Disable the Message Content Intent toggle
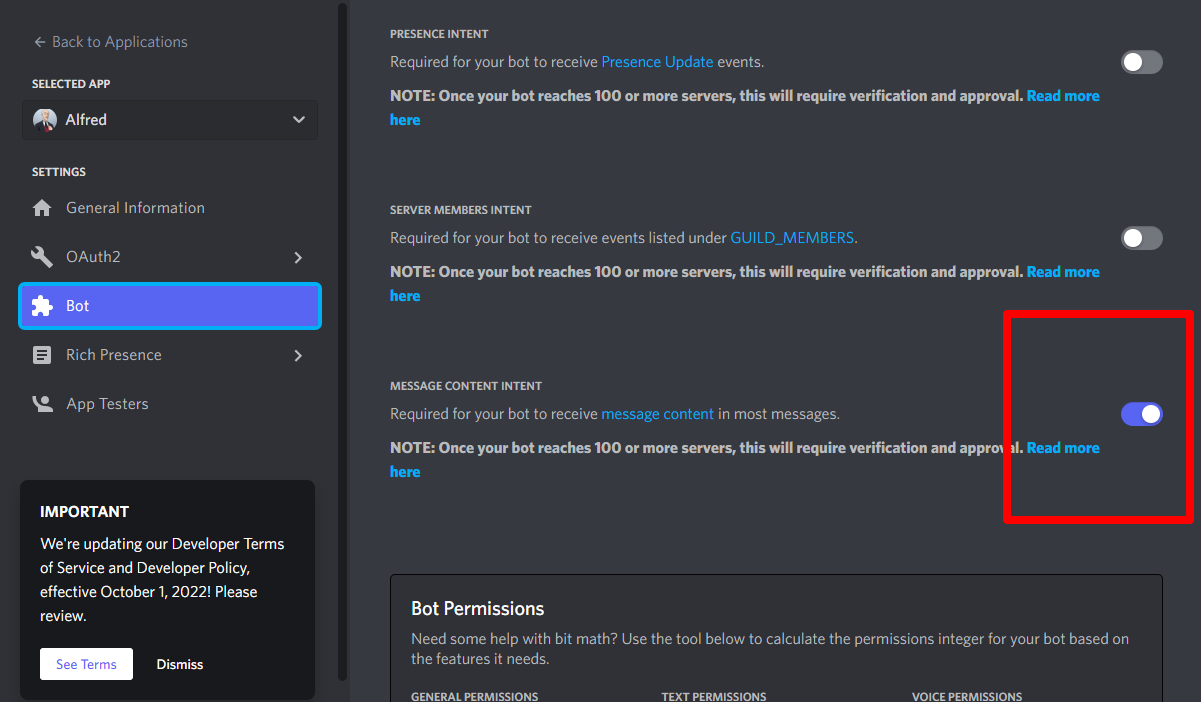The width and height of the screenshot is (1201, 702). [1141, 414]
